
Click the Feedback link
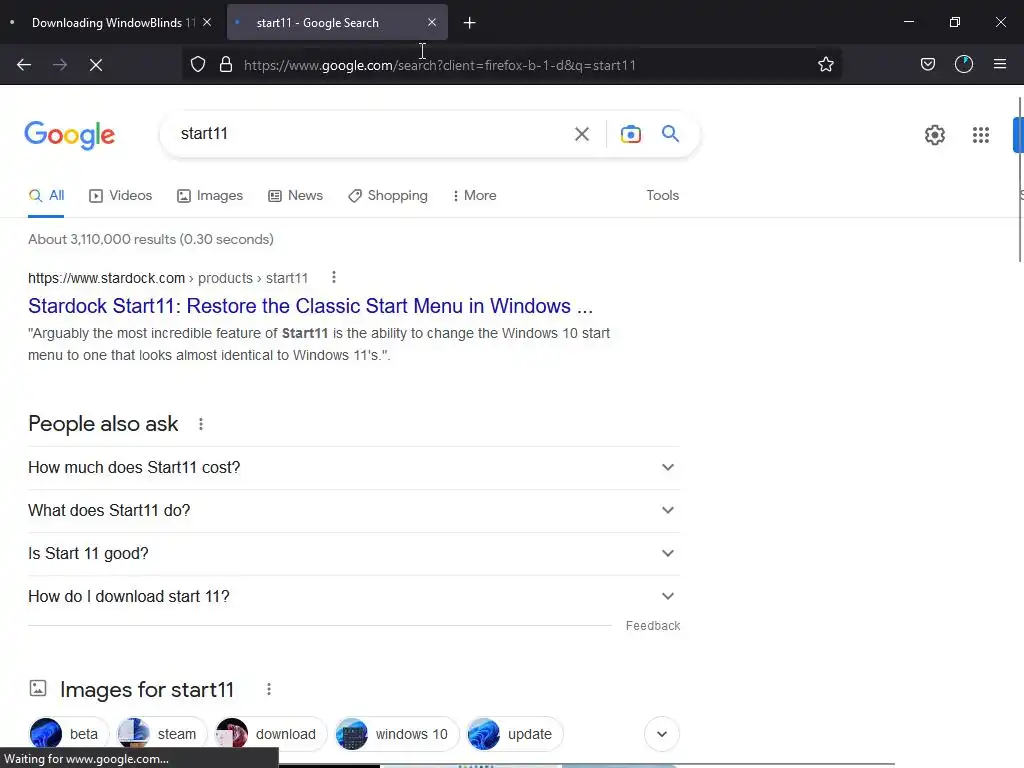click(652, 626)
